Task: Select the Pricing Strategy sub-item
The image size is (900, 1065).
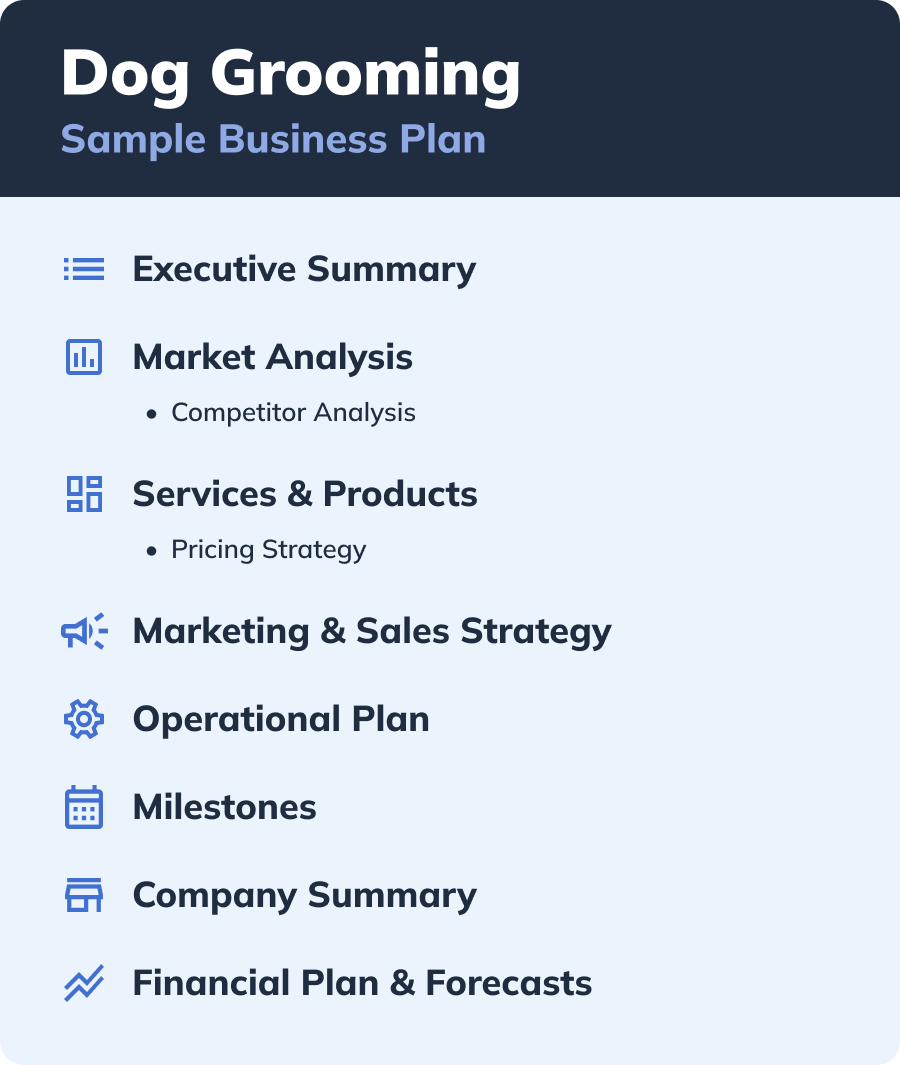Action: tap(268, 549)
